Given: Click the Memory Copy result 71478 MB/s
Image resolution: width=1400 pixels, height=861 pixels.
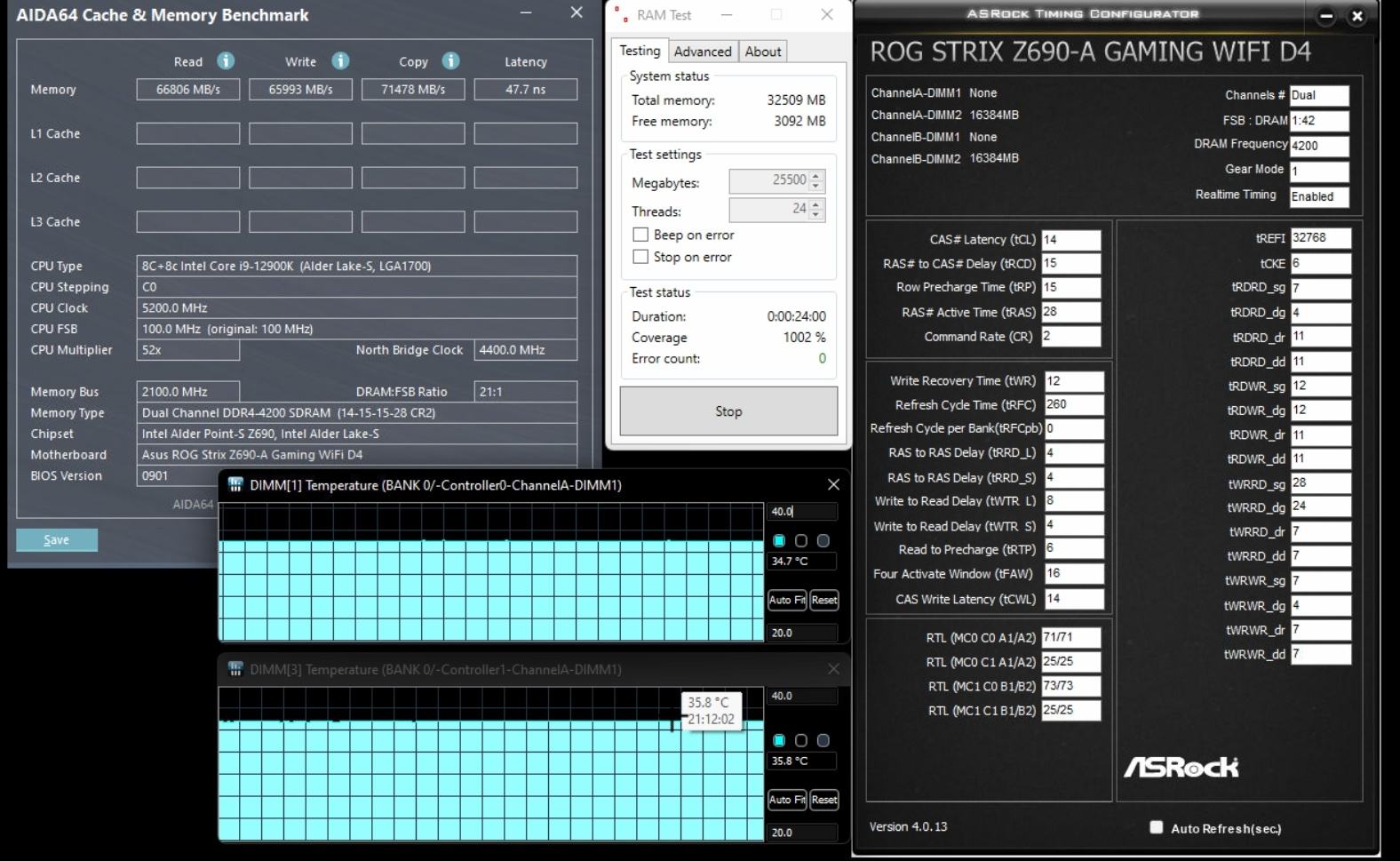Looking at the screenshot, I should click(x=413, y=89).
